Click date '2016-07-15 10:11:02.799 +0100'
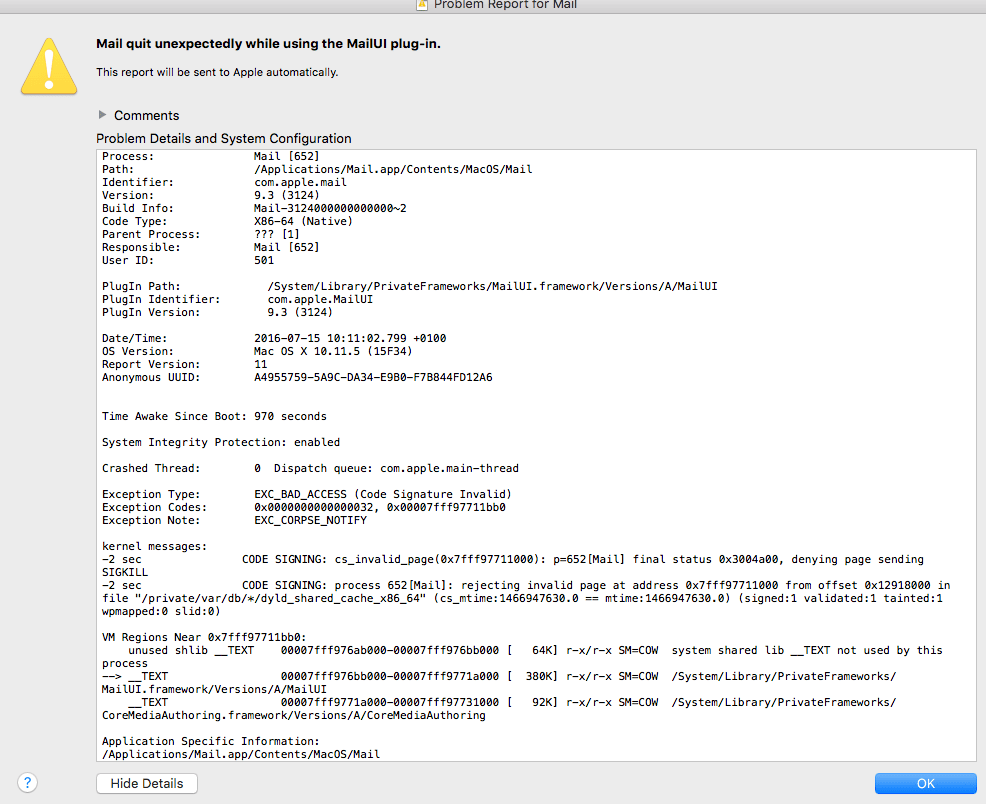The width and height of the screenshot is (986, 804). [350, 338]
